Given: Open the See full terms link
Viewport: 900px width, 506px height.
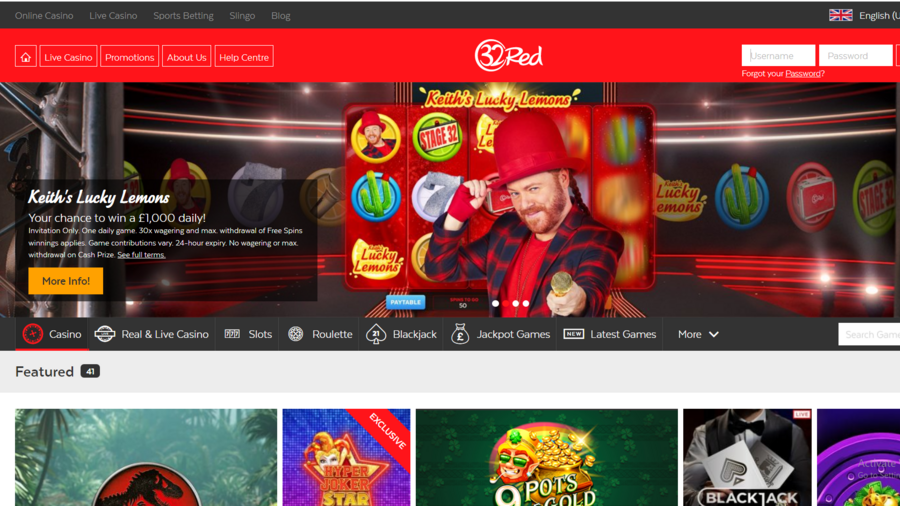Looking at the screenshot, I should pyautogui.click(x=141, y=255).
